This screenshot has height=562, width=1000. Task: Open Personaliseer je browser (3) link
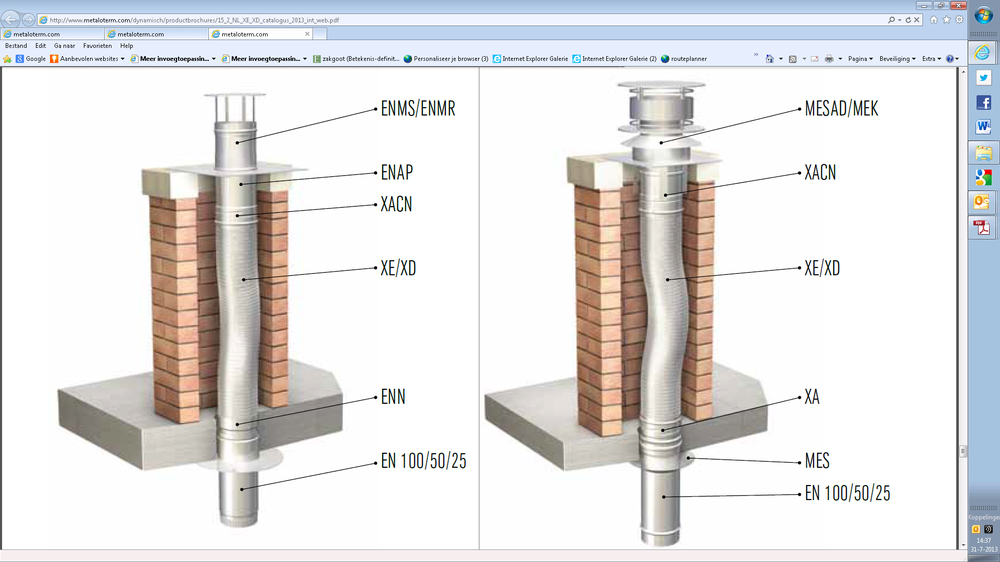tap(446, 59)
